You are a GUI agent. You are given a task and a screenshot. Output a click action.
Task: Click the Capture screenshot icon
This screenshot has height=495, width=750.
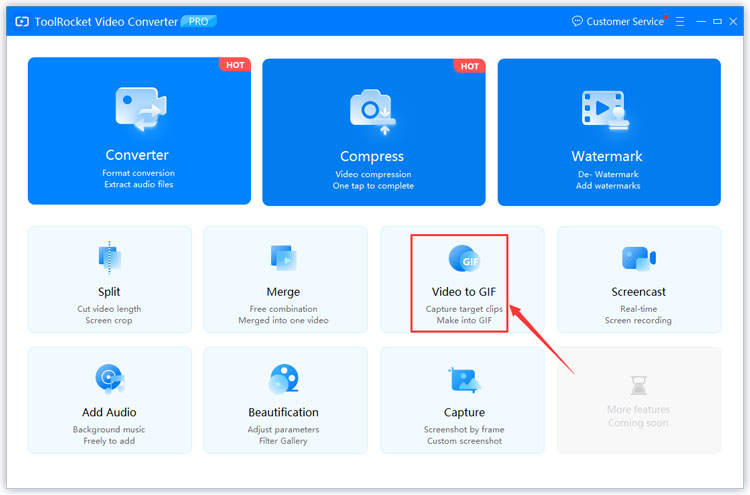[464, 380]
